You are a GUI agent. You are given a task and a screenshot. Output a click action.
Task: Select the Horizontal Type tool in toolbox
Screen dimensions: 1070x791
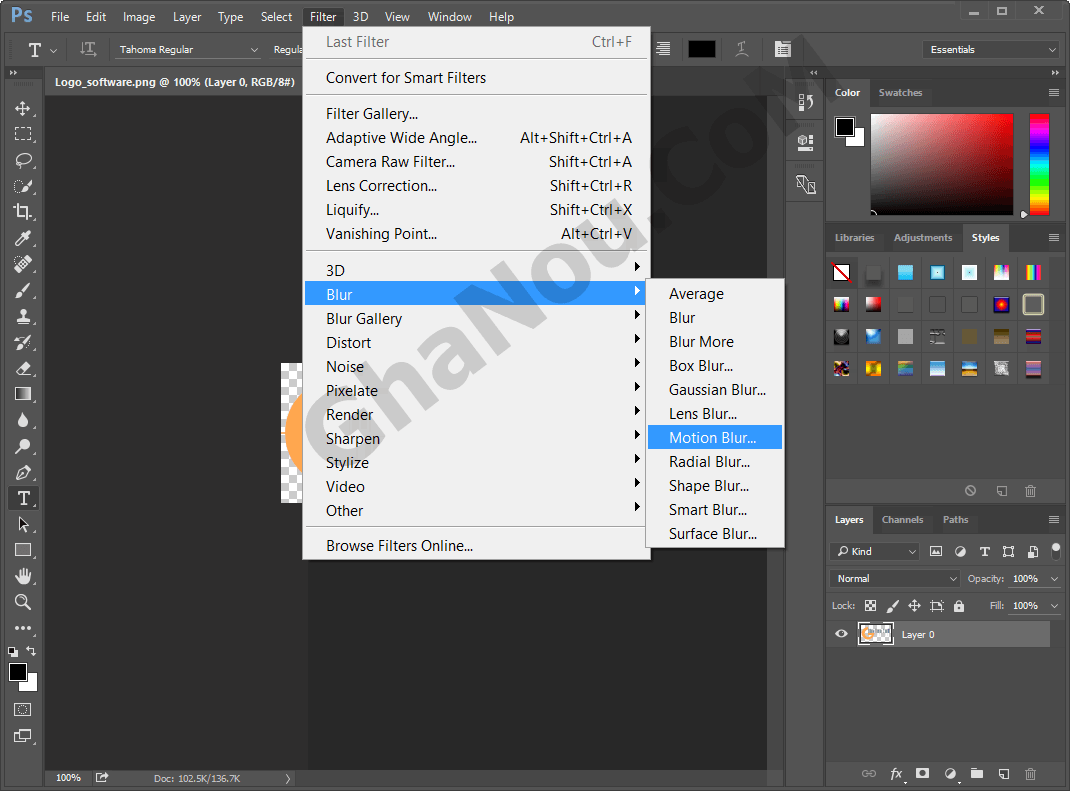point(23,498)
